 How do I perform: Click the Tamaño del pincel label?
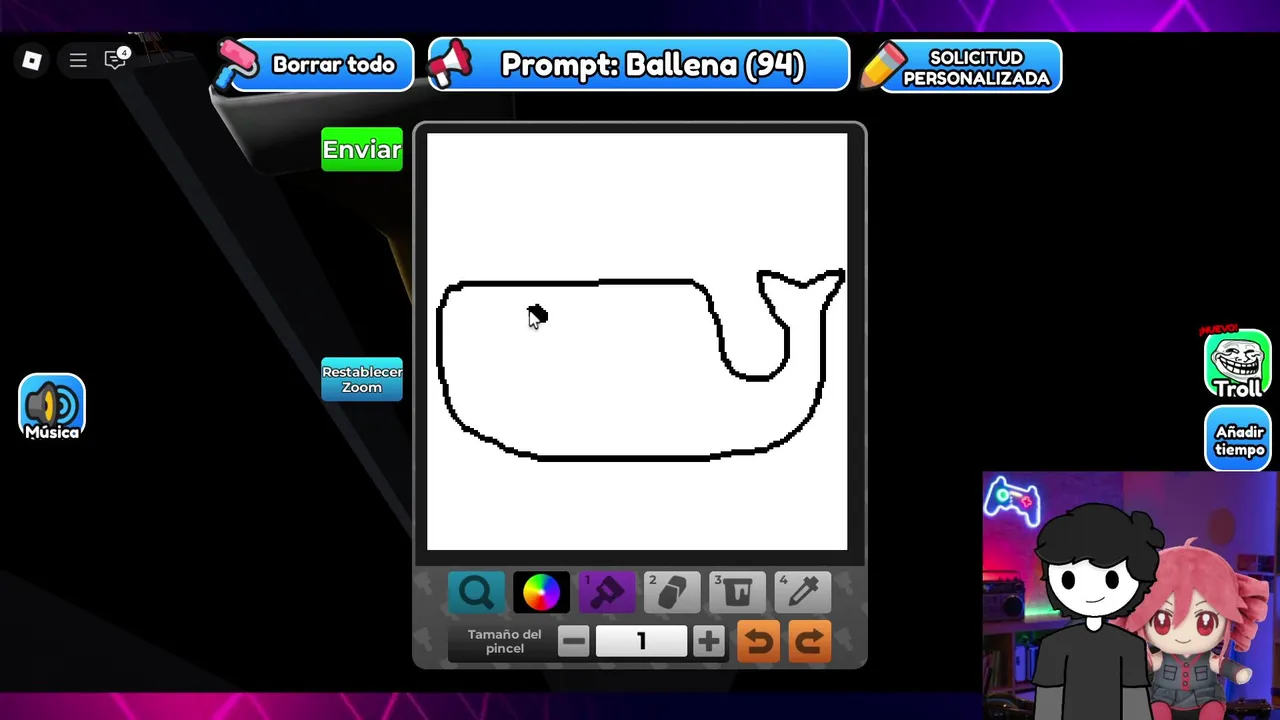coord(505,641)
